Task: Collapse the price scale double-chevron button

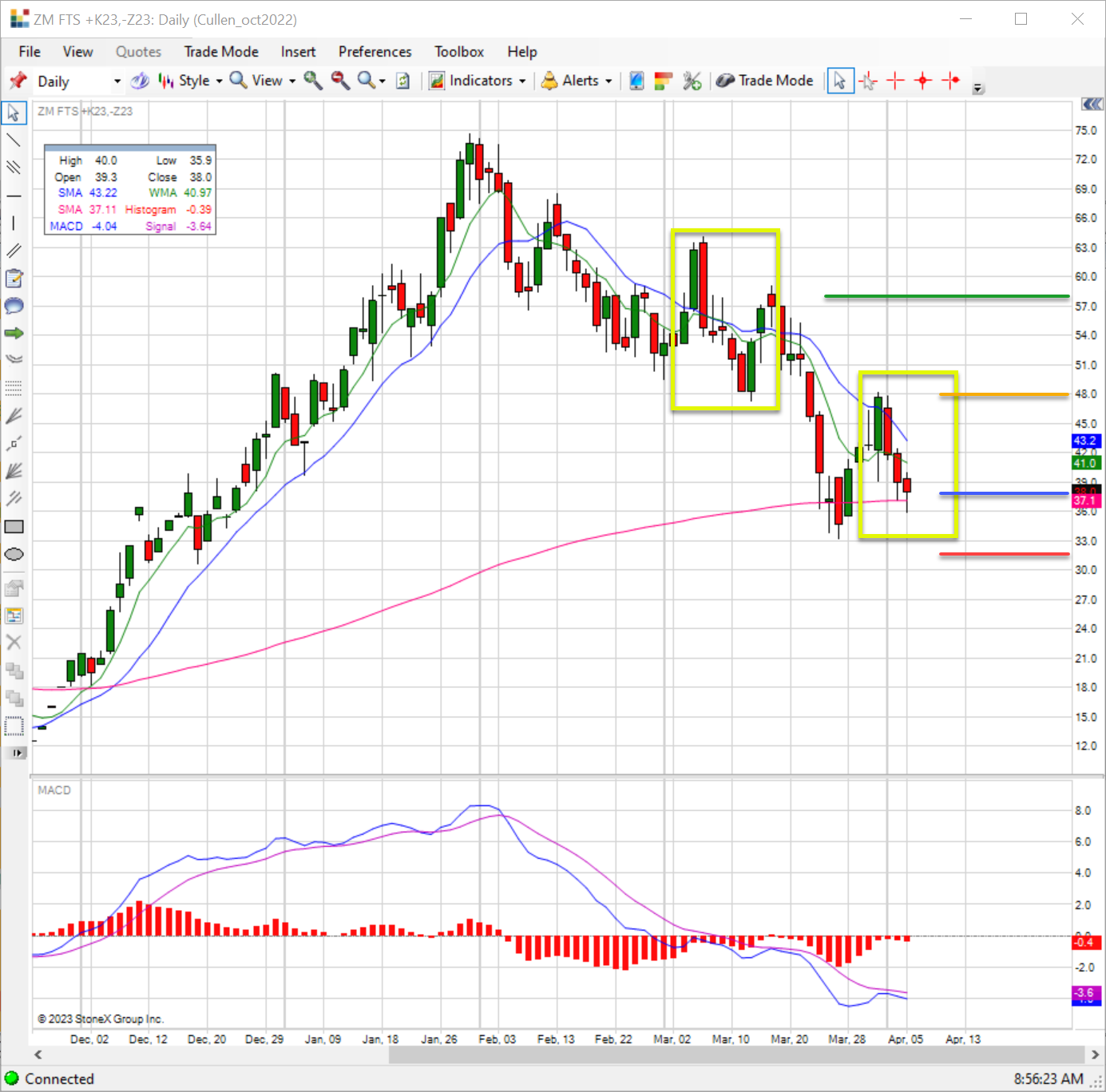Action: click(1092, 105)
